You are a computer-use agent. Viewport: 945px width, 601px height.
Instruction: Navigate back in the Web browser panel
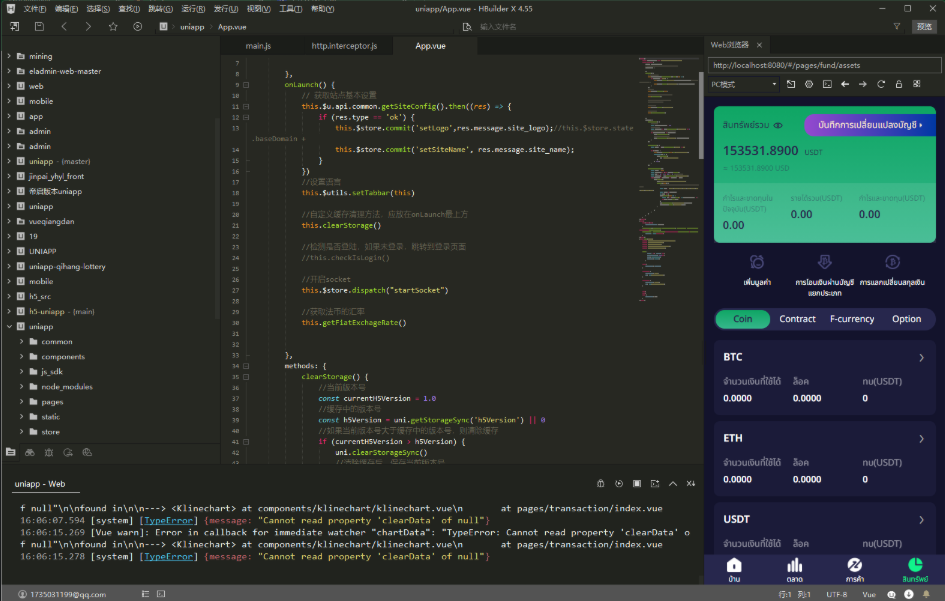pyautogui.click(x=845, y=84)
